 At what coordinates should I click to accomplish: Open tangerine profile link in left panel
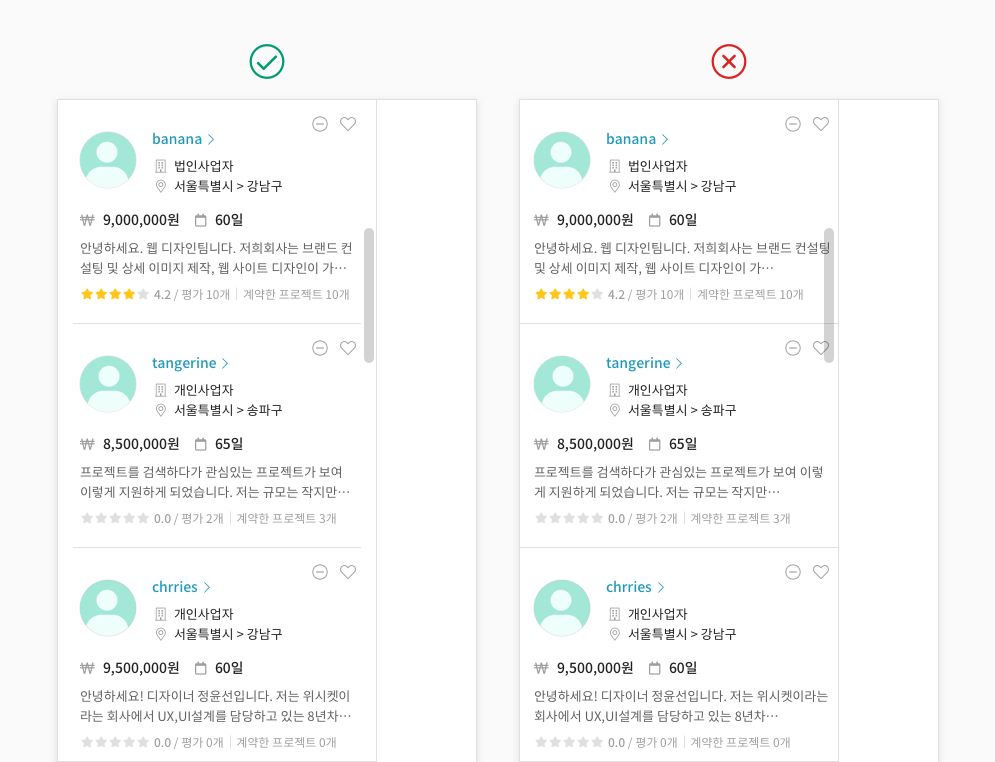coord(184,363)
